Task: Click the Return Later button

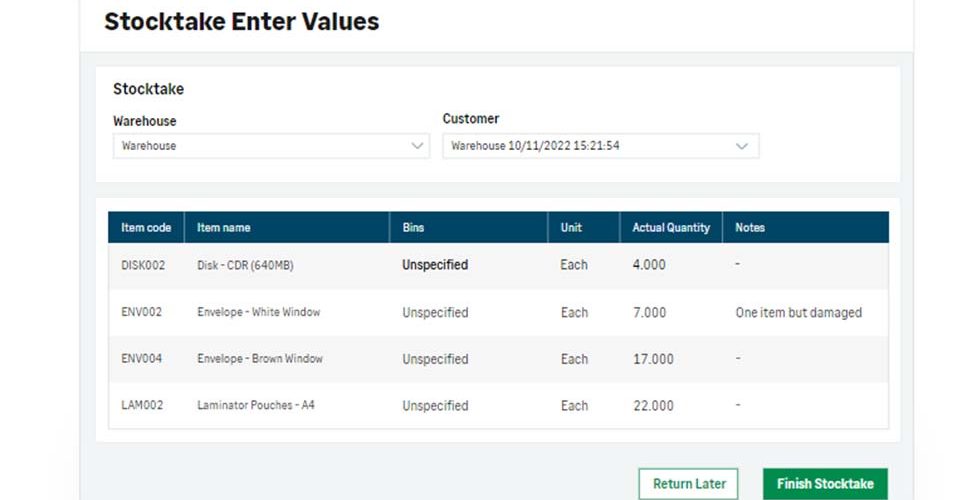Action: (x=689, y=484)
